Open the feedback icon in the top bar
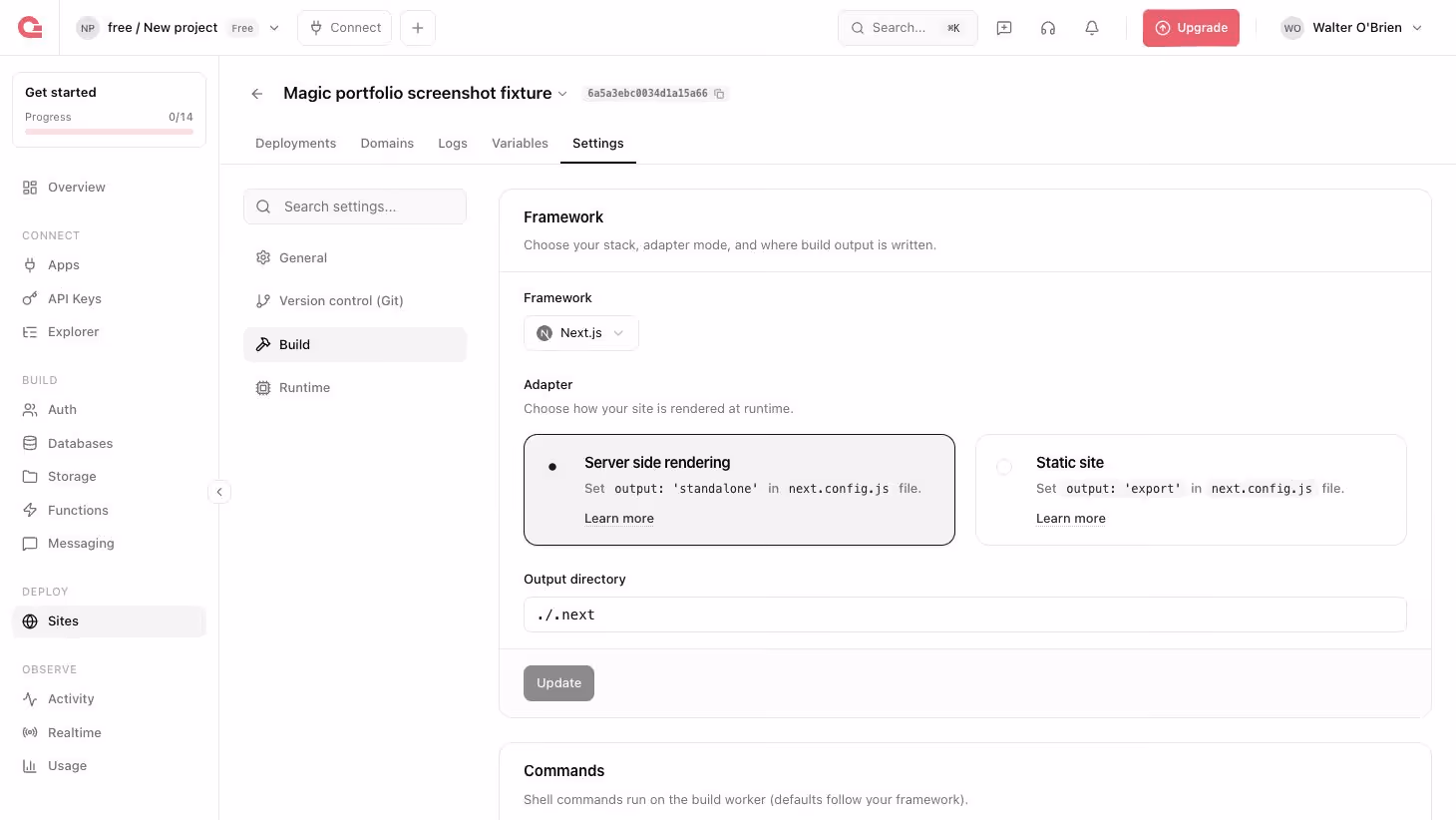 point(1004,28)
